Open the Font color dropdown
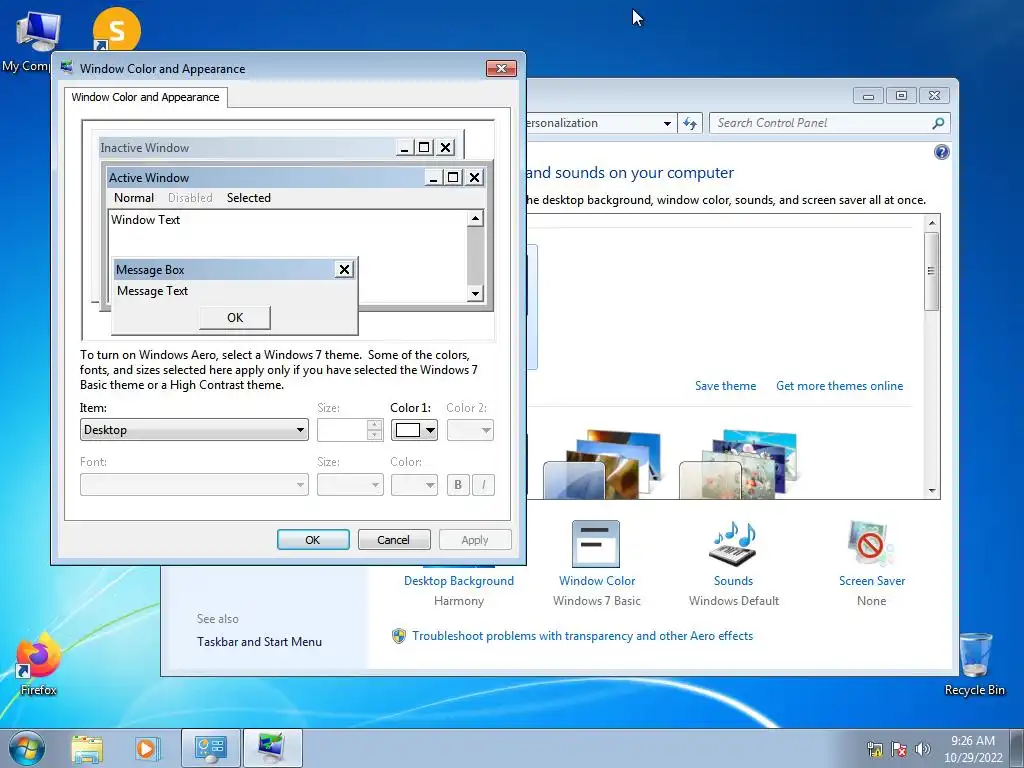 click(414, 485)
